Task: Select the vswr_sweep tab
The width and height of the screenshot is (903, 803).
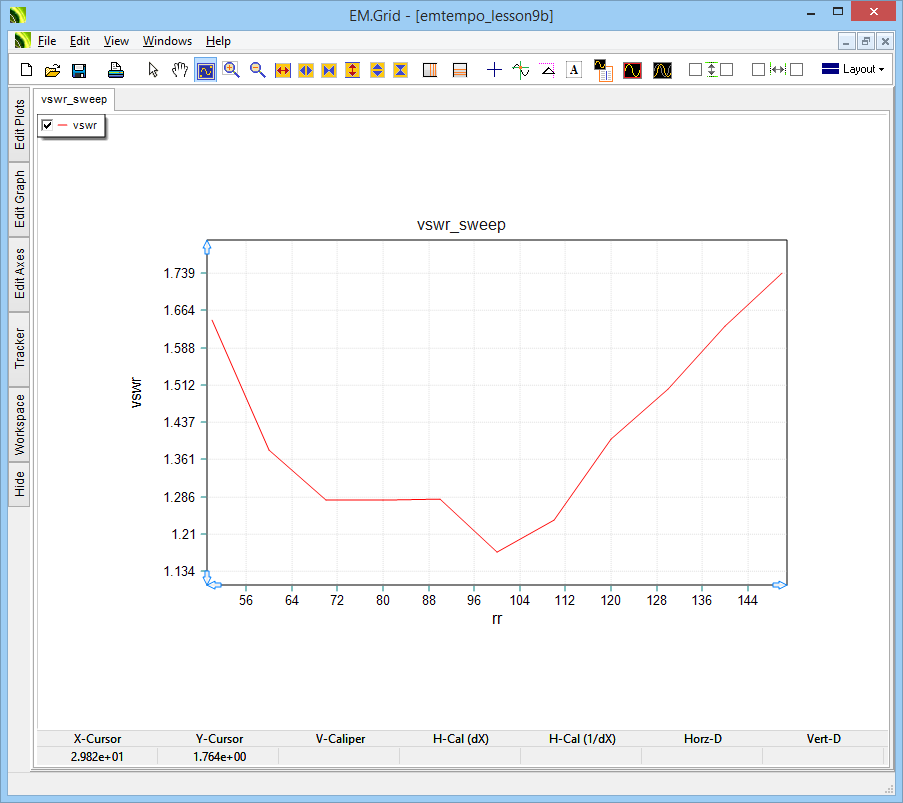Action: pos(74,100)
